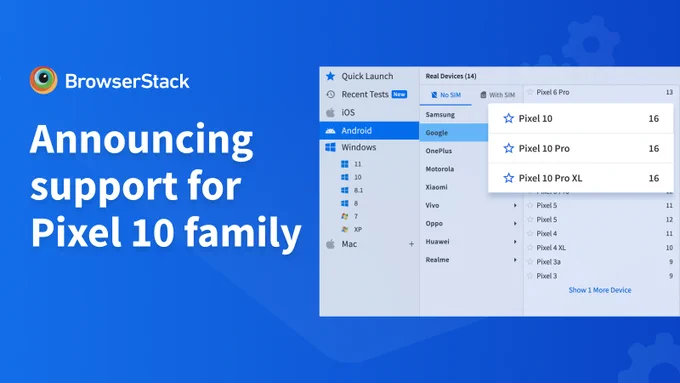680x383 pixels.
Task: Open Recent Tests via its clock icon
Action: (330, 94)
